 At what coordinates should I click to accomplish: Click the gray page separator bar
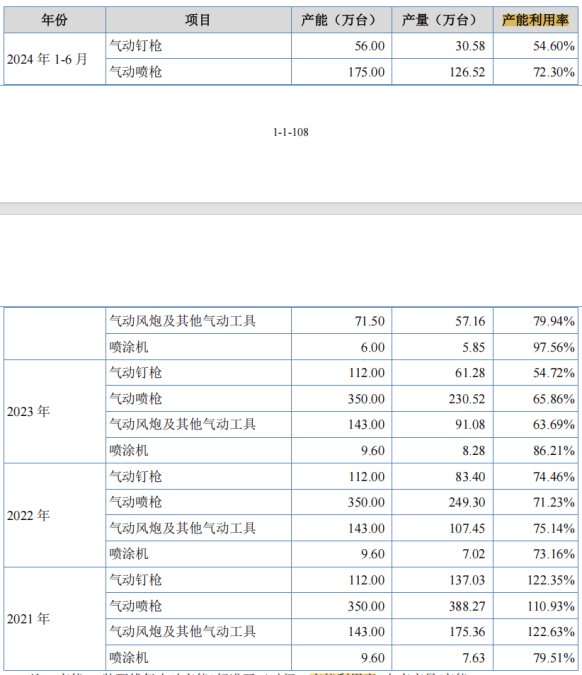point(291,208)
